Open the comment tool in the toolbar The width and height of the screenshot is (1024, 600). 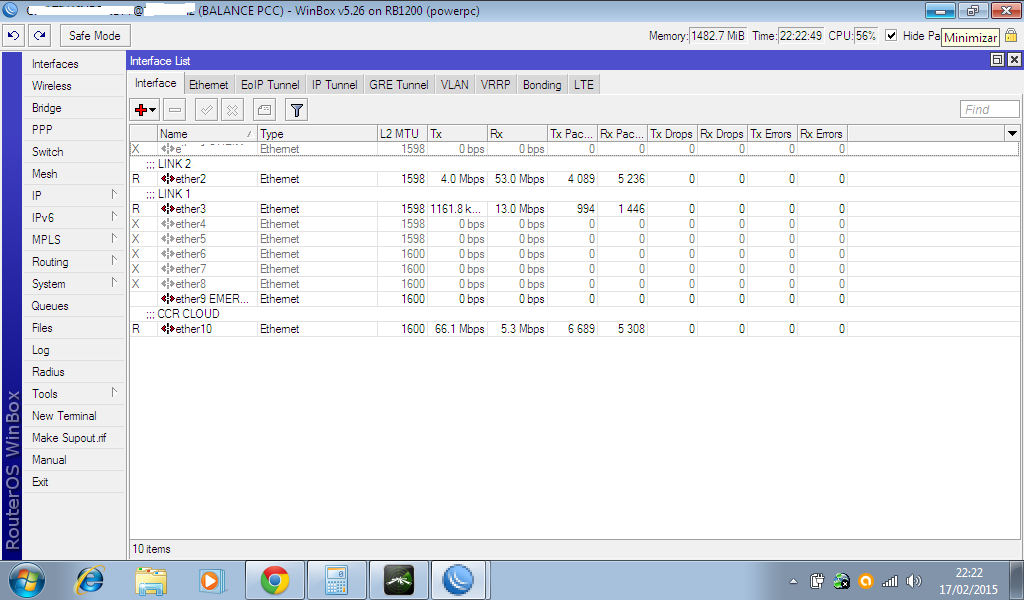[264, 110]
